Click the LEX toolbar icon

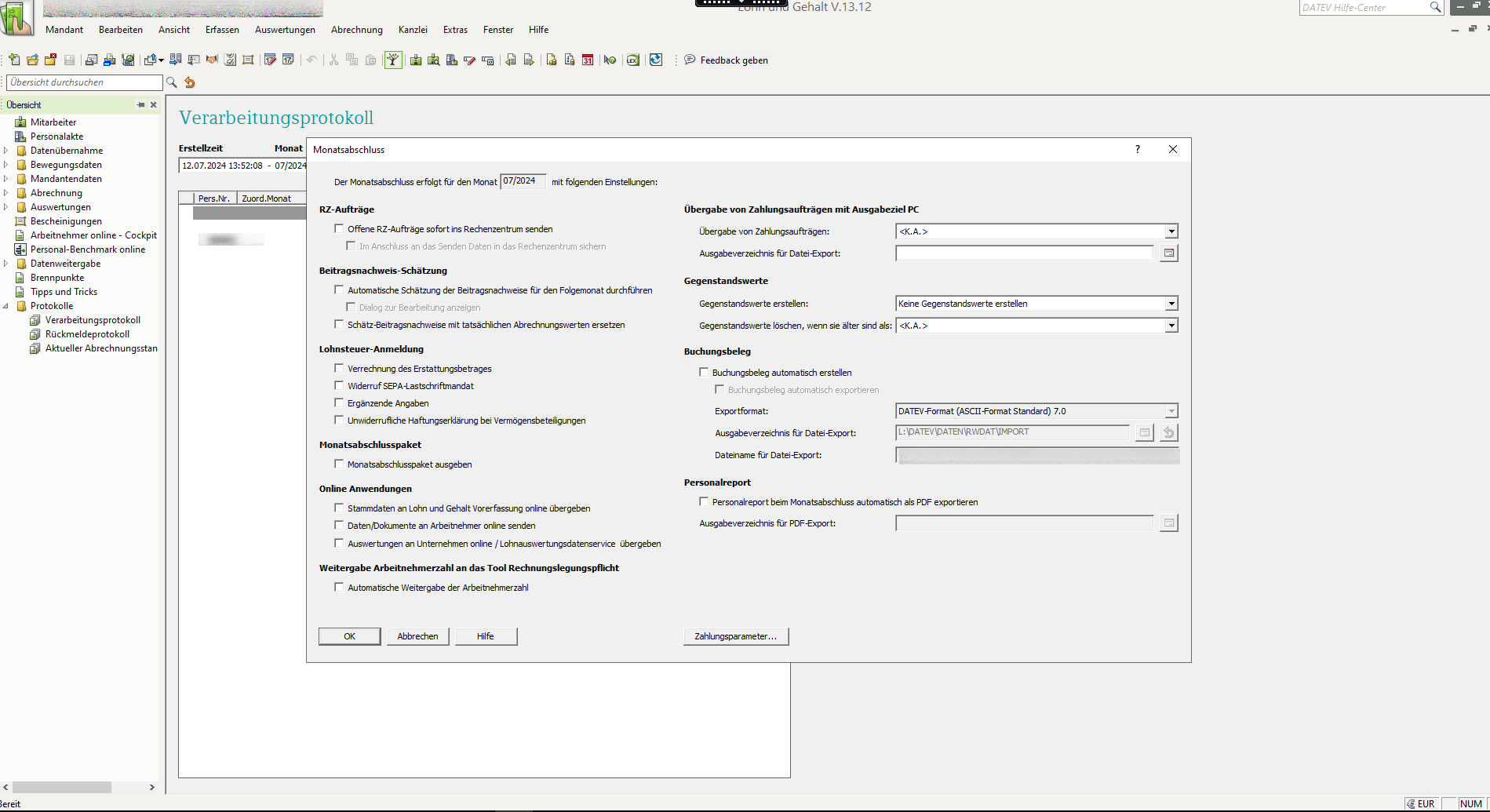632,60
